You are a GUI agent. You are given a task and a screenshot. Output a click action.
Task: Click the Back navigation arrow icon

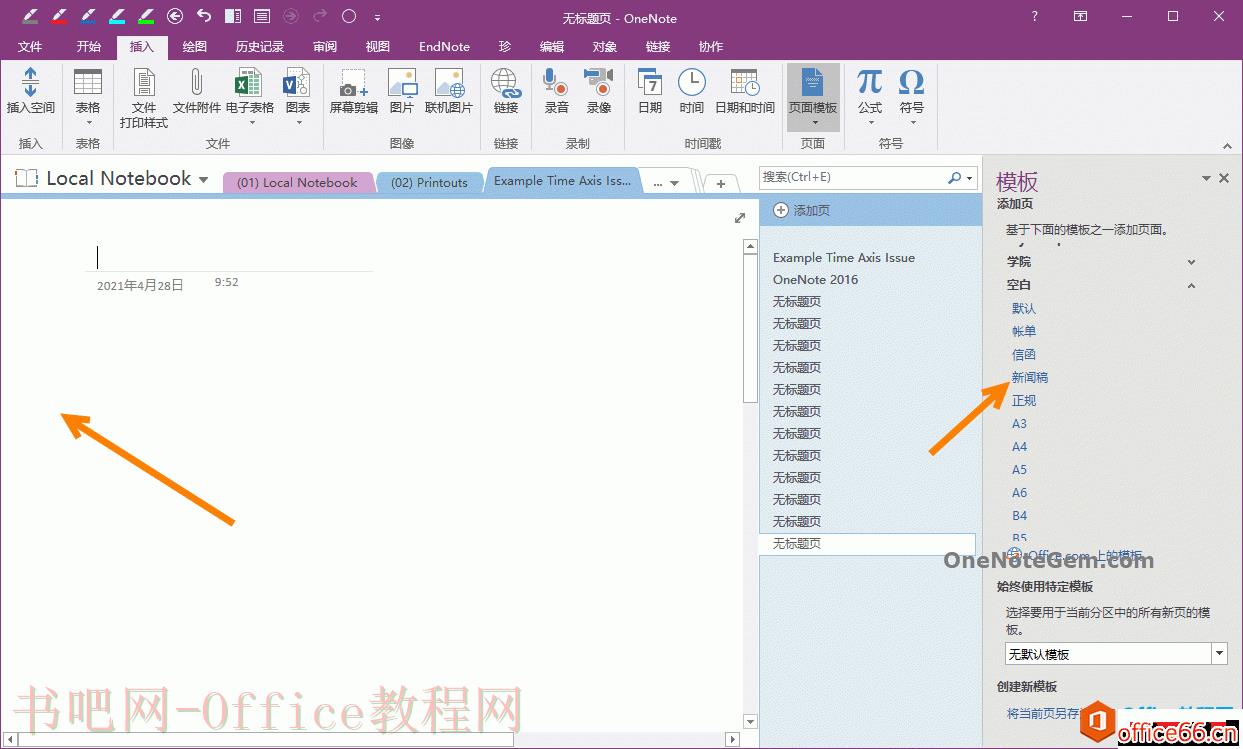tap(175, 16)
